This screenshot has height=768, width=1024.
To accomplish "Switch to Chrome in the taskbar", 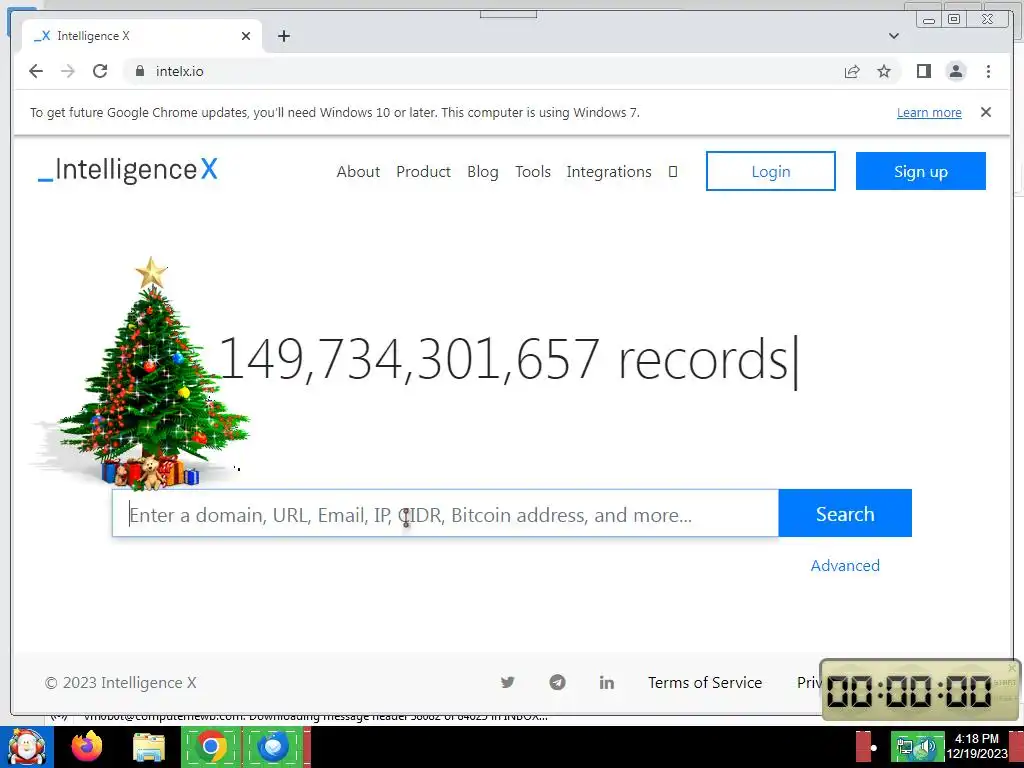I will 211,746.
